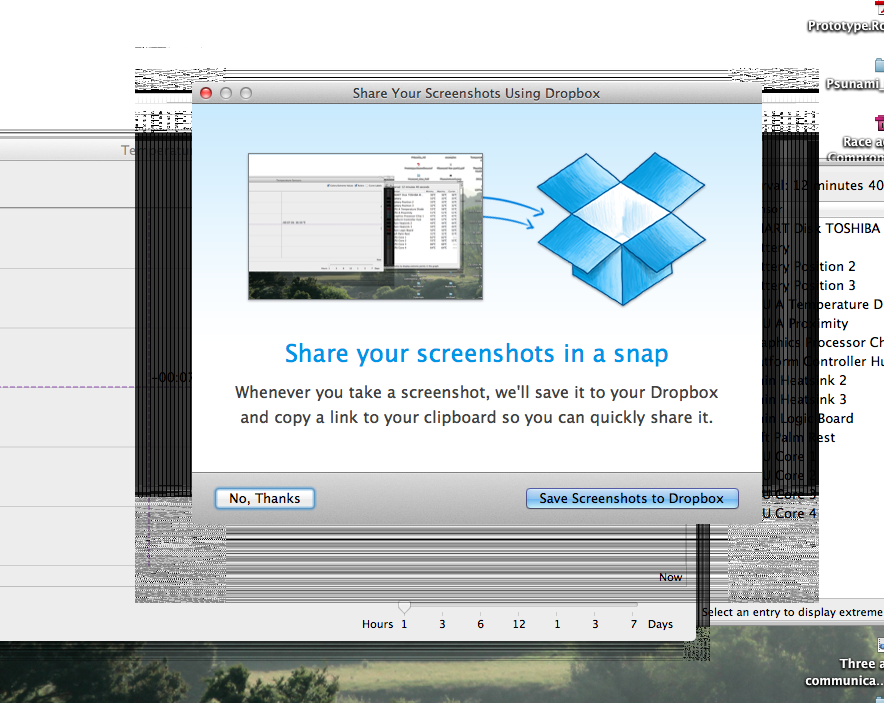Select the 'nk 3' heatsink sensor row
The height and width of the screenshot is (703, 884).
[x=823, y=400]
